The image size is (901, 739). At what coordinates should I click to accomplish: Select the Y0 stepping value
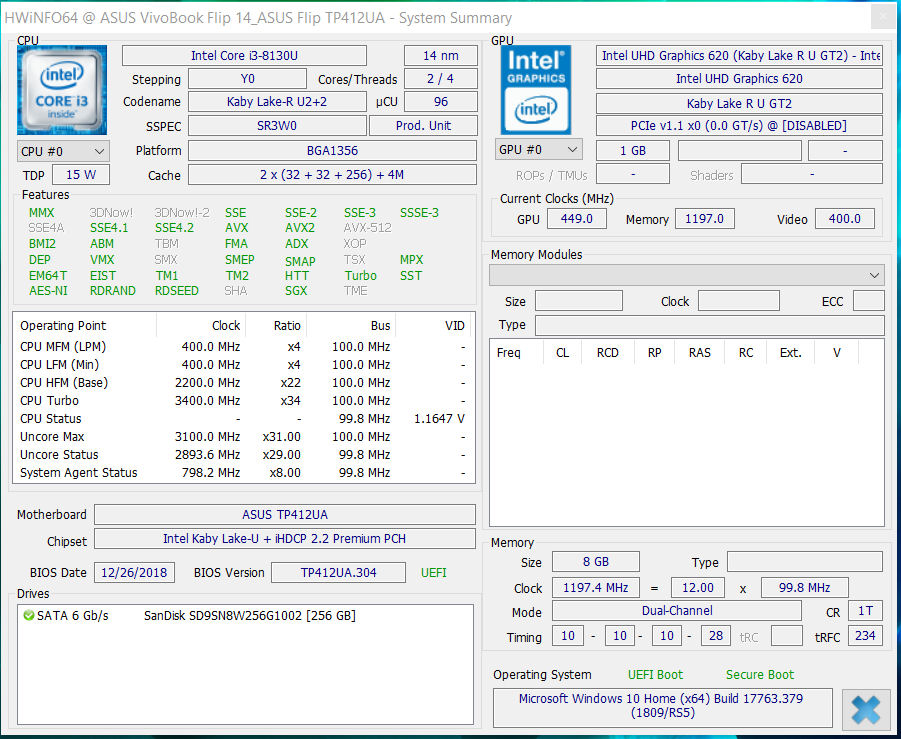click(x=247, y=79)
